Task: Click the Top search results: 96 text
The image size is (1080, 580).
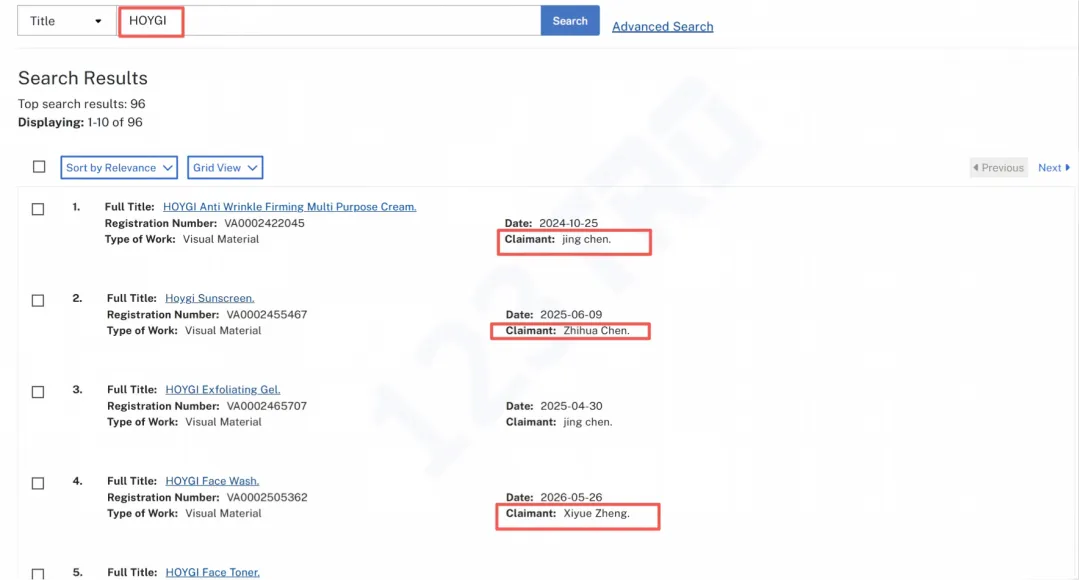Action: tap(81, 104)
